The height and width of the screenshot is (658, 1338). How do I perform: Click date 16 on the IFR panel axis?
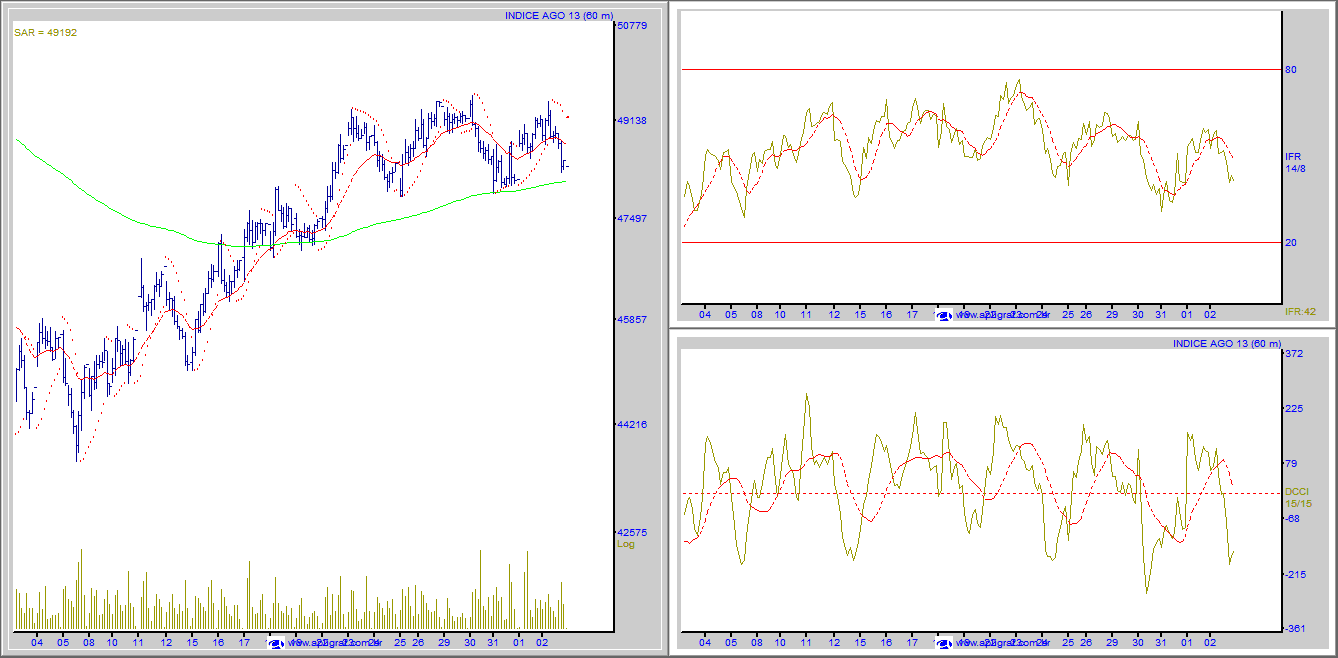click(886, 314)
